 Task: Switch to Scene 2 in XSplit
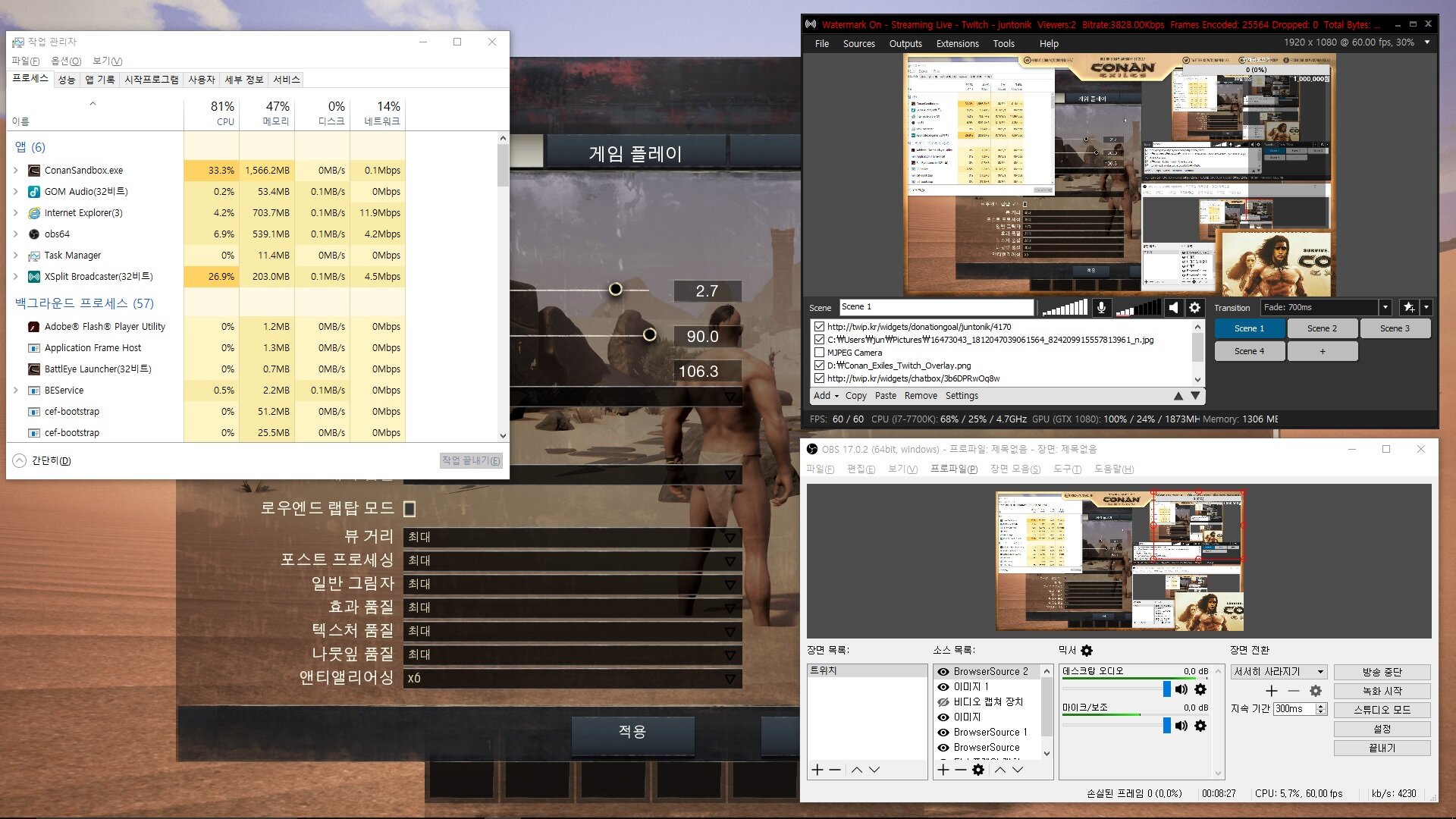tap(1322, 328)
